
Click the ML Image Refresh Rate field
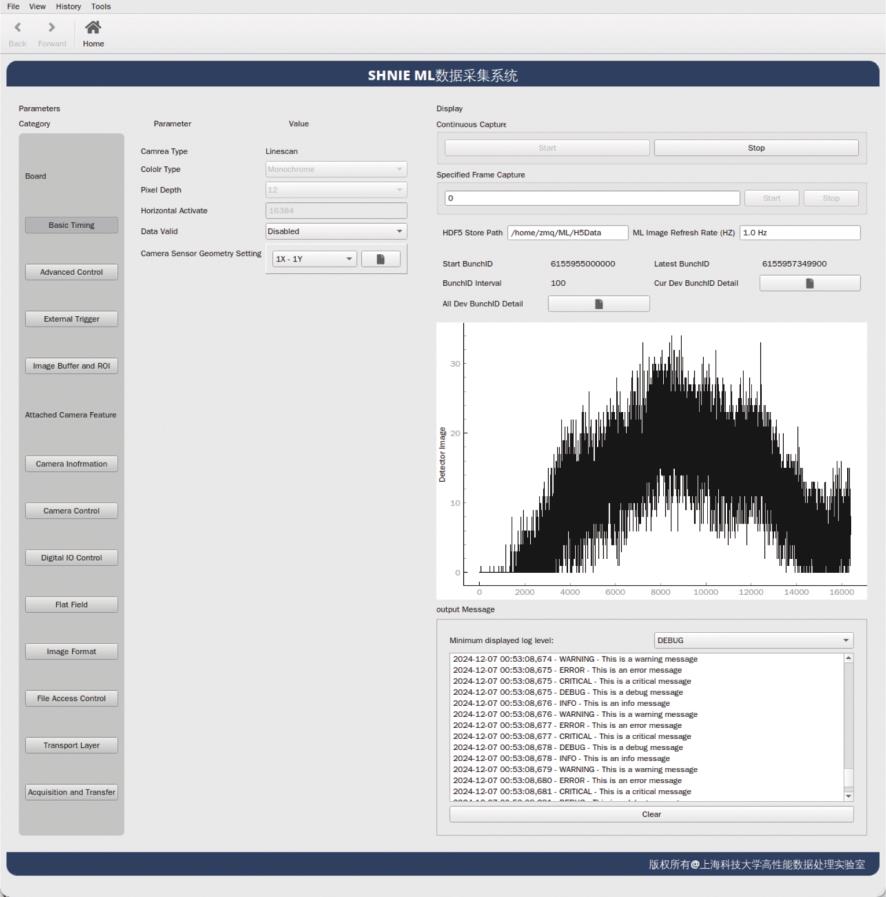pos(799,232)
